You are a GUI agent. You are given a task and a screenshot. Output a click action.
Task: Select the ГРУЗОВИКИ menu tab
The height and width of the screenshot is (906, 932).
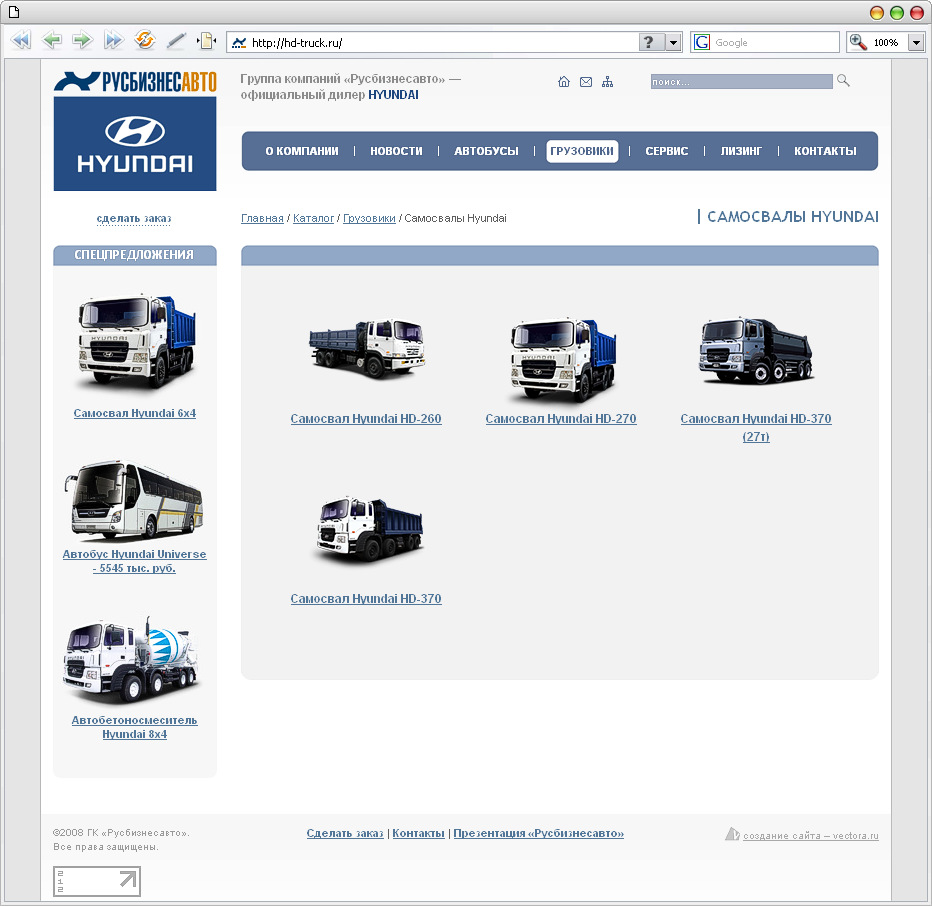click(x=582, y=151)
